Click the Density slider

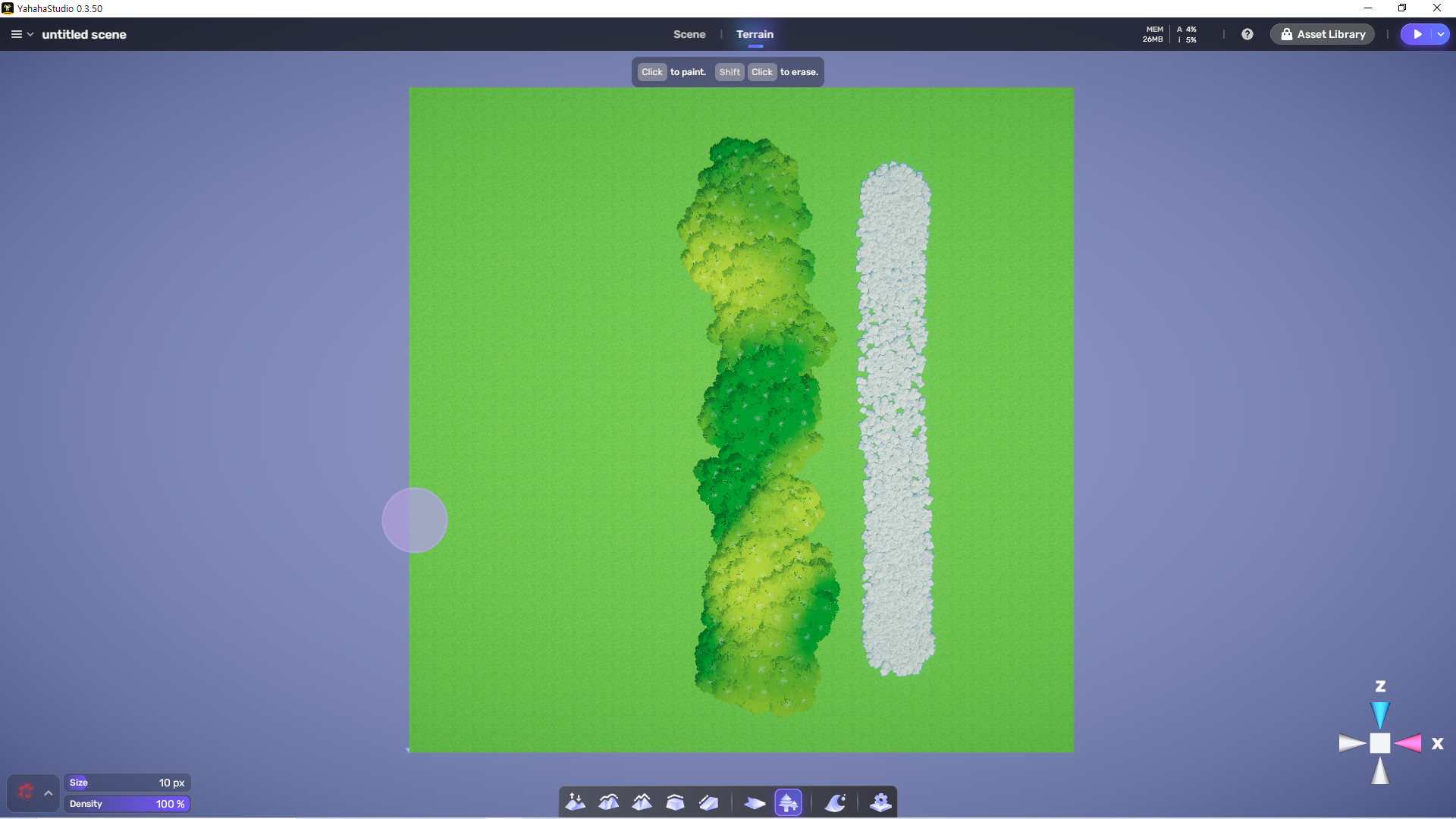coord(127,804)
